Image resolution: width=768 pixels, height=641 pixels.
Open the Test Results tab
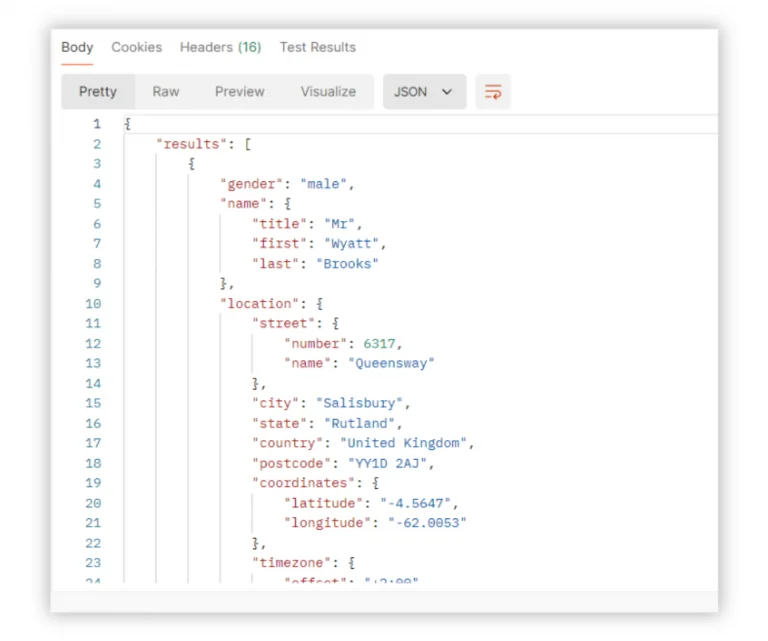[317, 47]
